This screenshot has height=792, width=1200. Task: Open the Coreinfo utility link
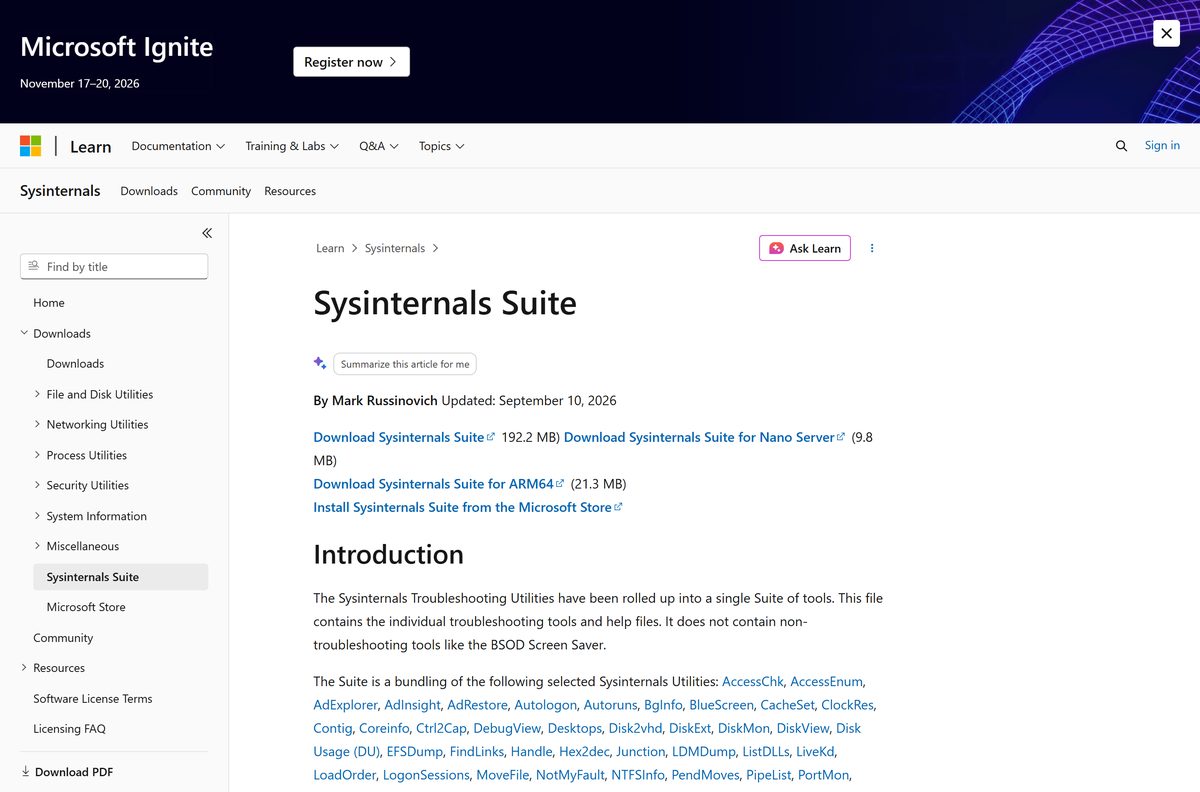(x=384, y=728)
